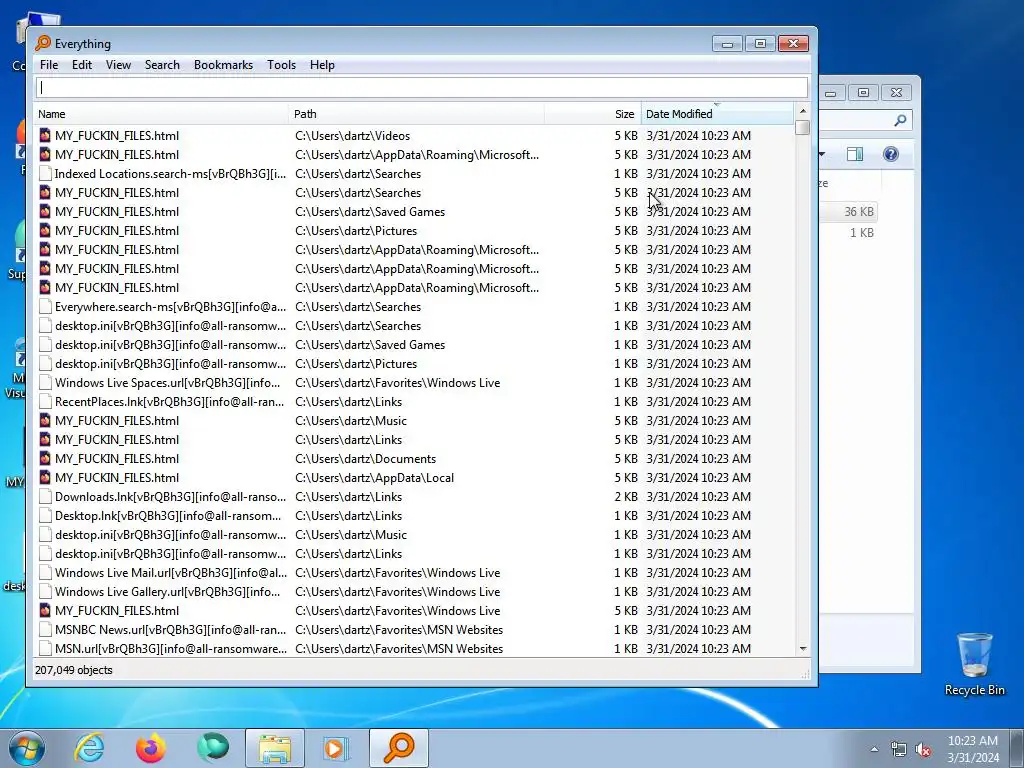
Task: Launch Firefox from taskbar
Action: point(151,748)
